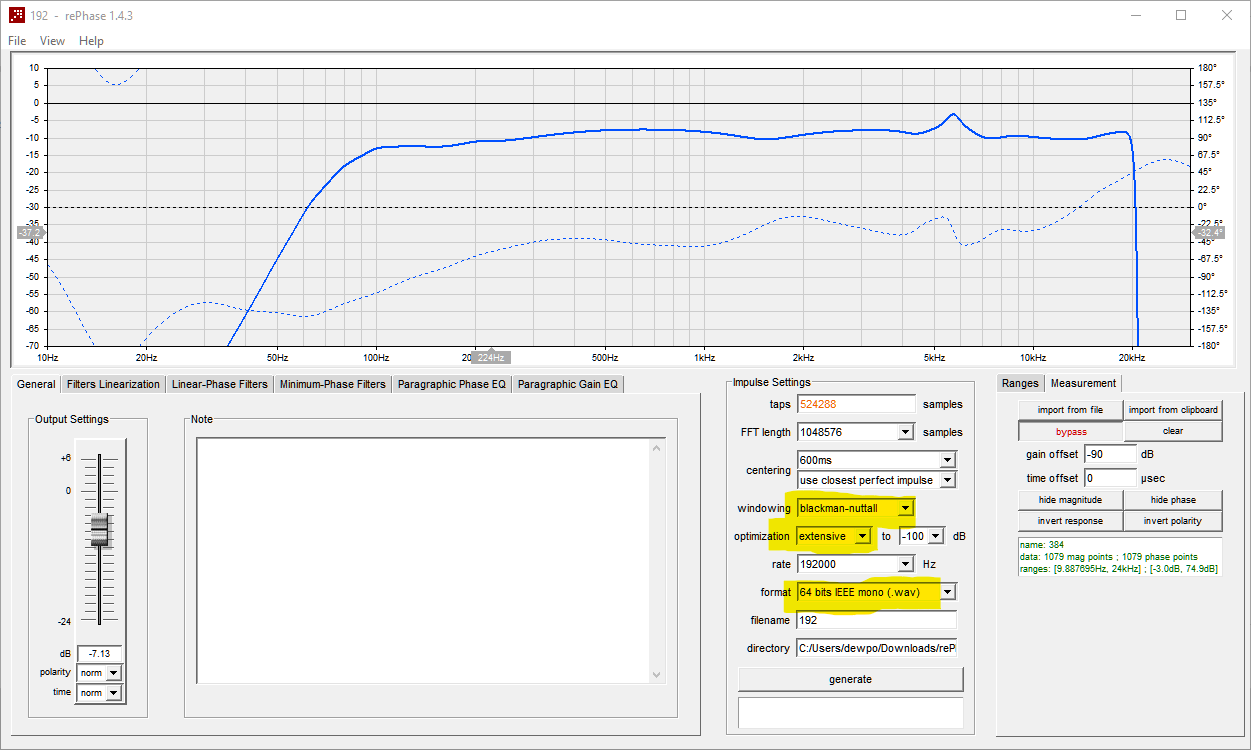Select the Paragraphic Phase EQ tab
The image size is (1251, 750).
point(451,384)
